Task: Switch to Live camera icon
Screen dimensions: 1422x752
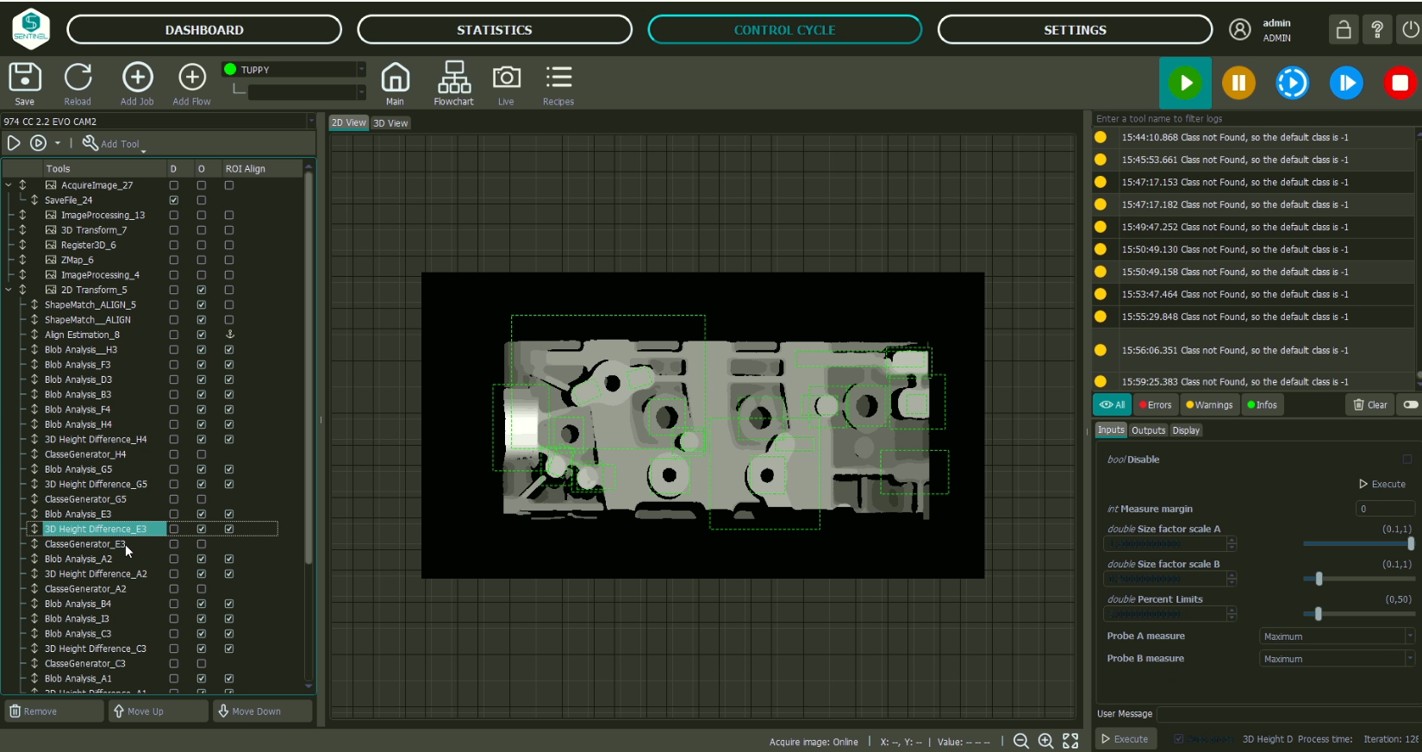Action: coord(506,78)
